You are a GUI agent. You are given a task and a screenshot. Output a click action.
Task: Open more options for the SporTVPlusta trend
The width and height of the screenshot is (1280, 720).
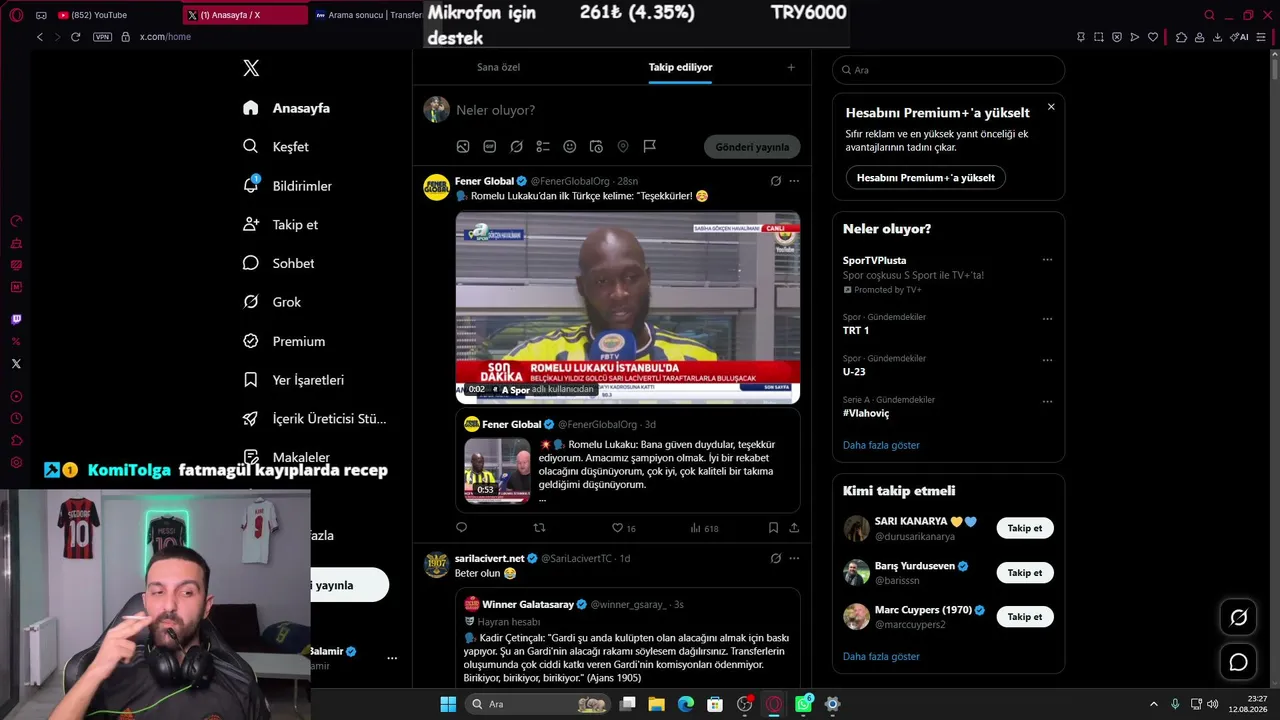(x=1047, y=260)
